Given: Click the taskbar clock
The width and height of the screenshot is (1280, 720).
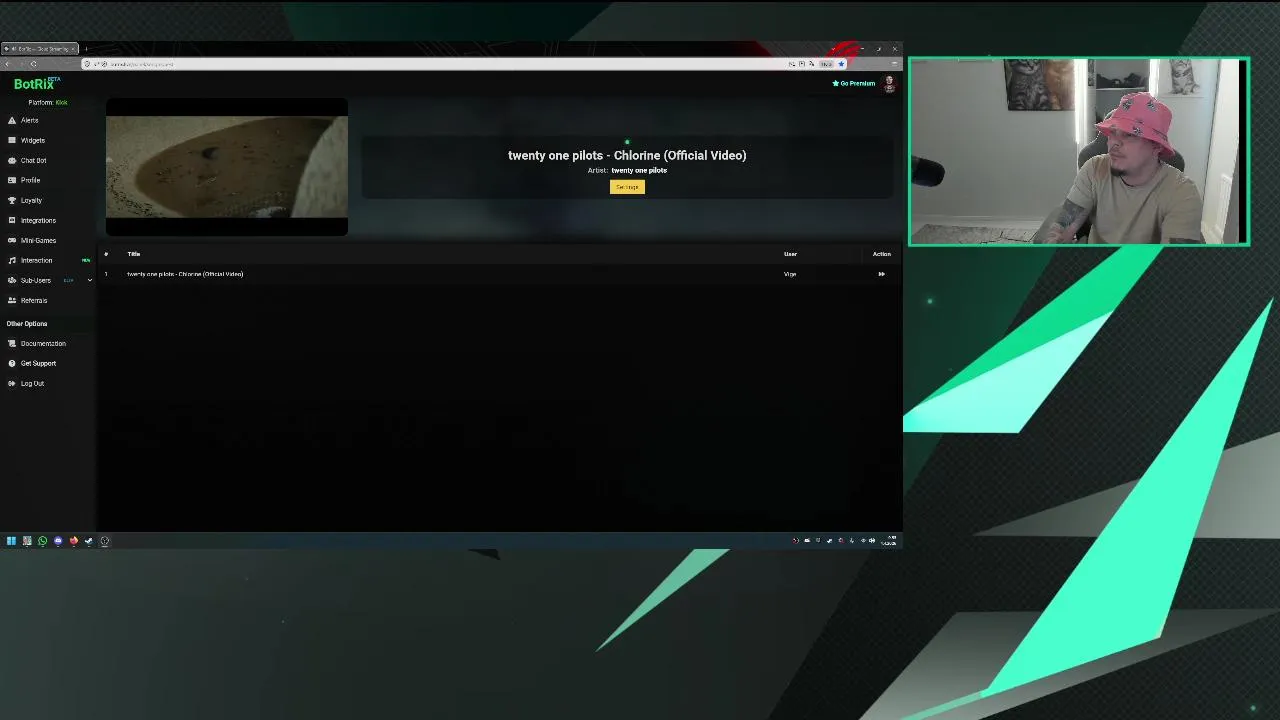Looking at the screenshot, I should (889, 541).
